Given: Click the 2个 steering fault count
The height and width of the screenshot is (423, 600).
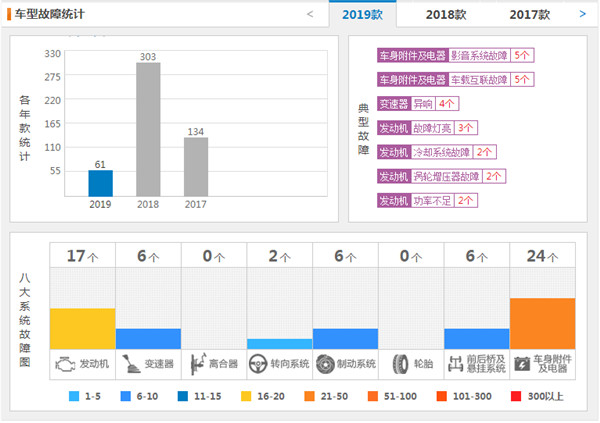Looking at the screenshot, I should tap(280, 256).
